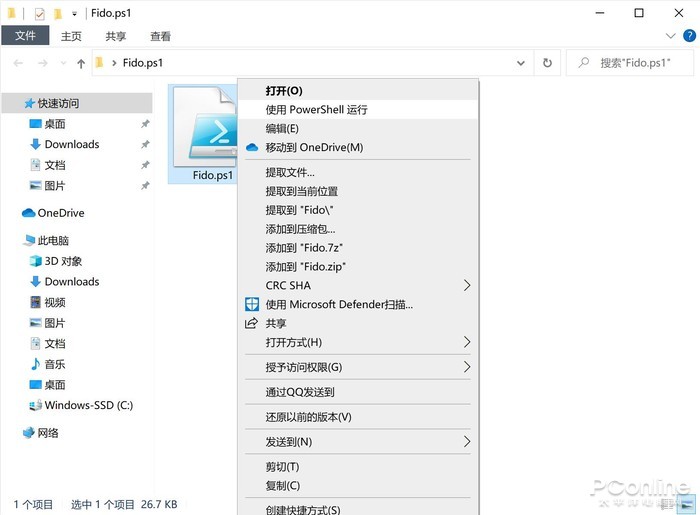Select the 3D 对象 folder

click(63, 261)
